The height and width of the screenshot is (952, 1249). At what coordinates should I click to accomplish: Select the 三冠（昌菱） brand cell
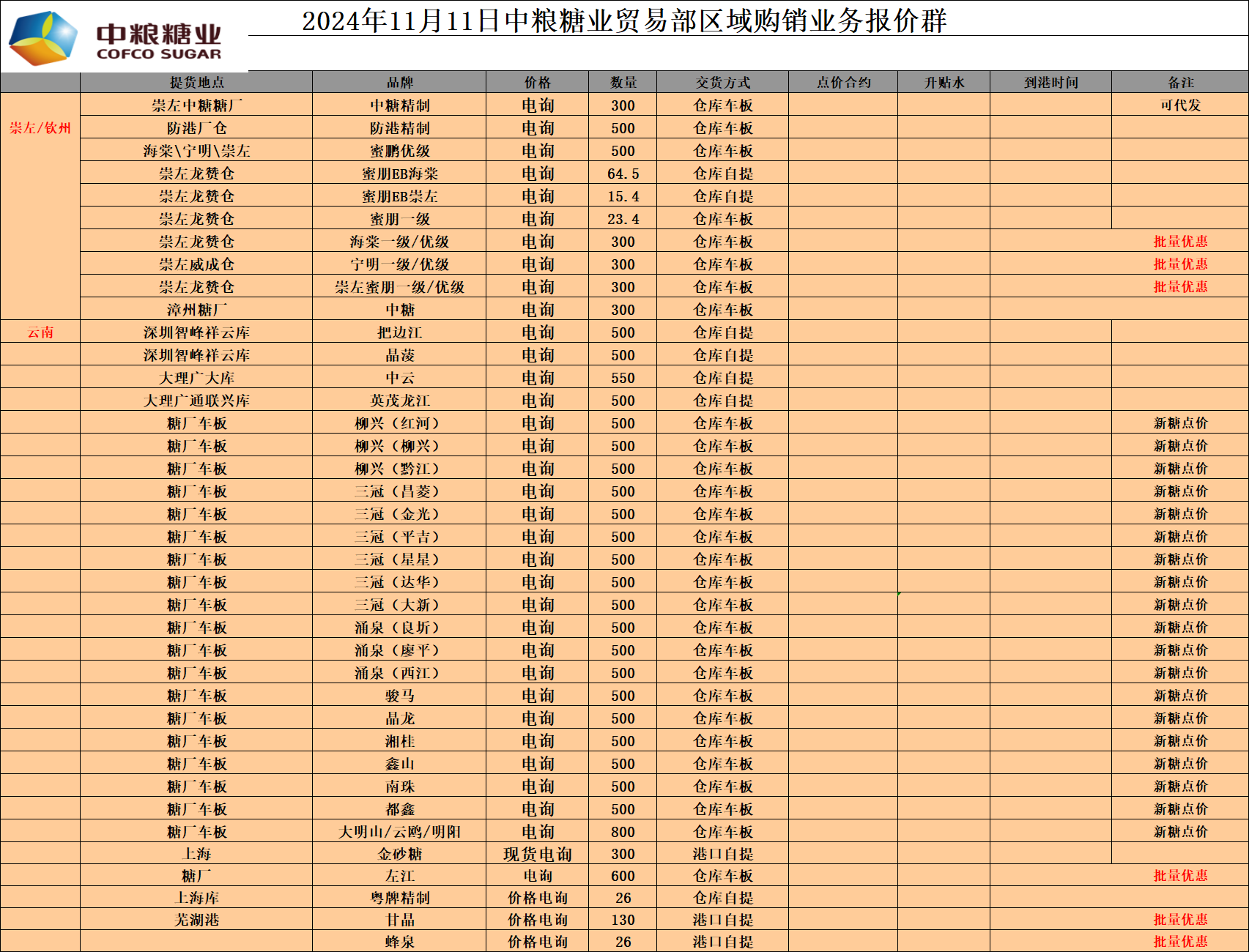pos(399,491)
